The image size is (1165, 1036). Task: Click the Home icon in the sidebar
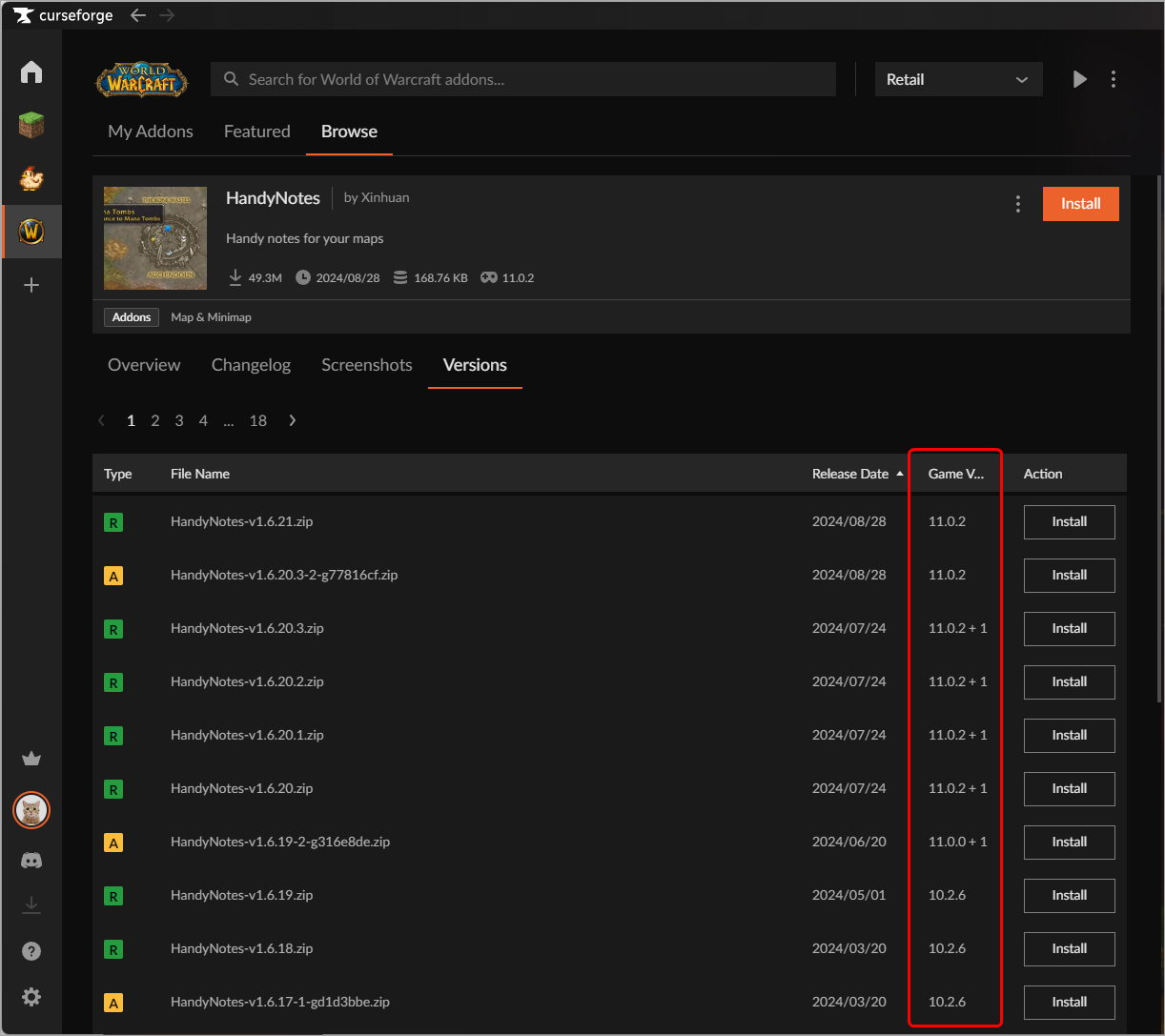tap(31, 71)
